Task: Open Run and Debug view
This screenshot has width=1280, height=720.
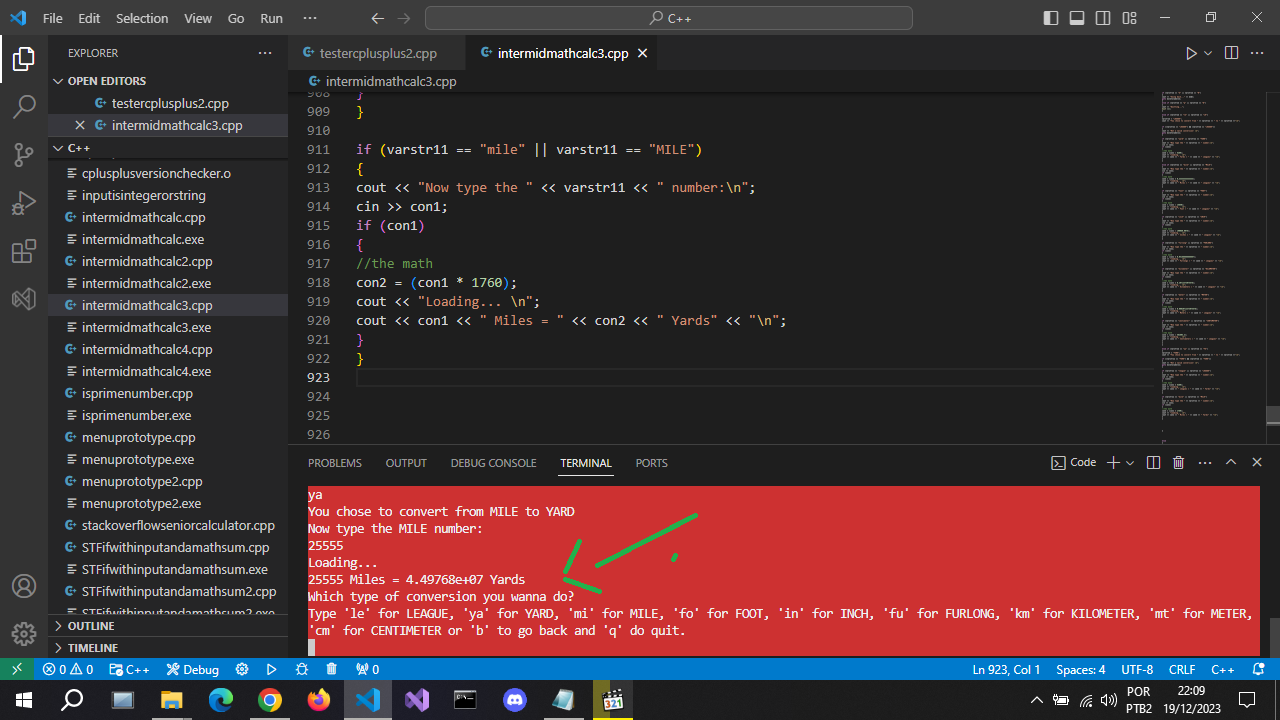Action: (x=24, y=204)
